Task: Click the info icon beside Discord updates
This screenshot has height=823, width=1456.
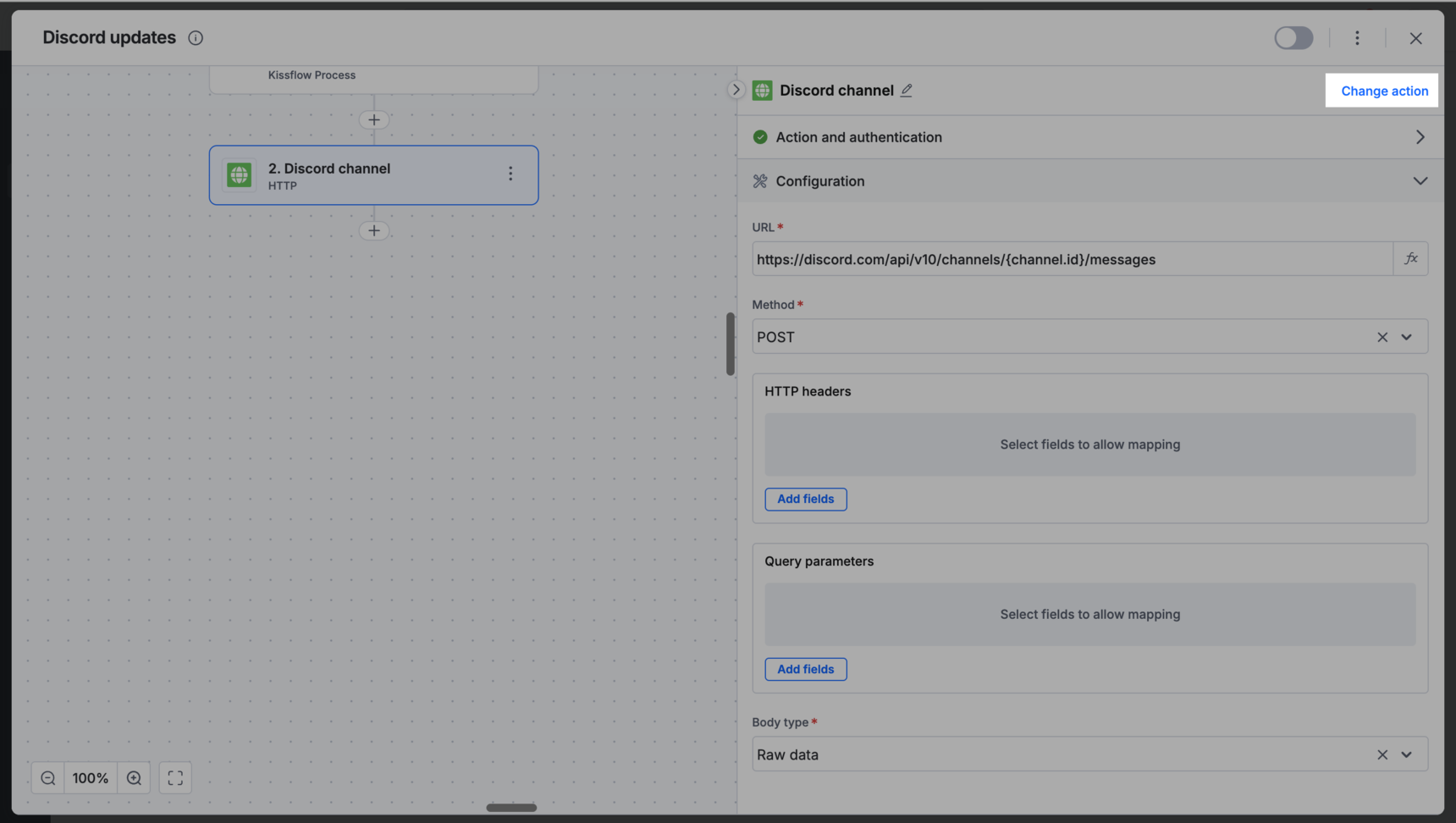Action: [x=196, y=38]
